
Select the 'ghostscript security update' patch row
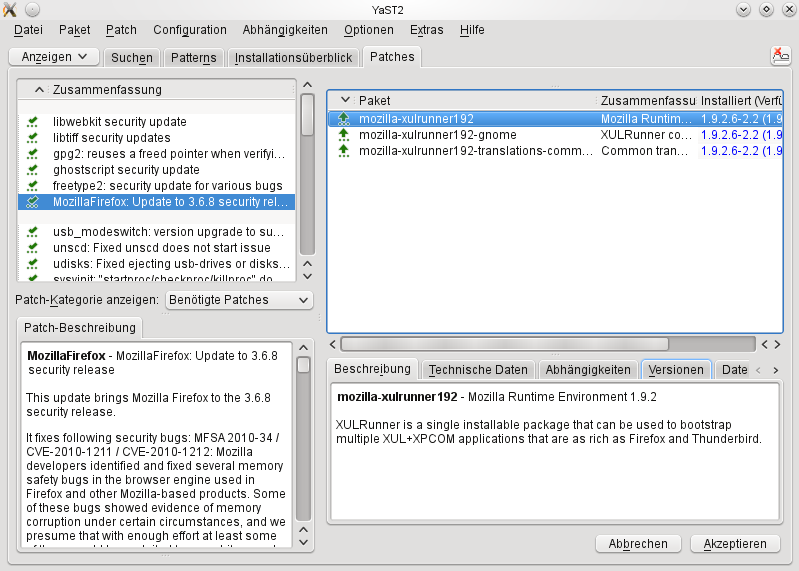pyautogui.click(x=156, y=170)
